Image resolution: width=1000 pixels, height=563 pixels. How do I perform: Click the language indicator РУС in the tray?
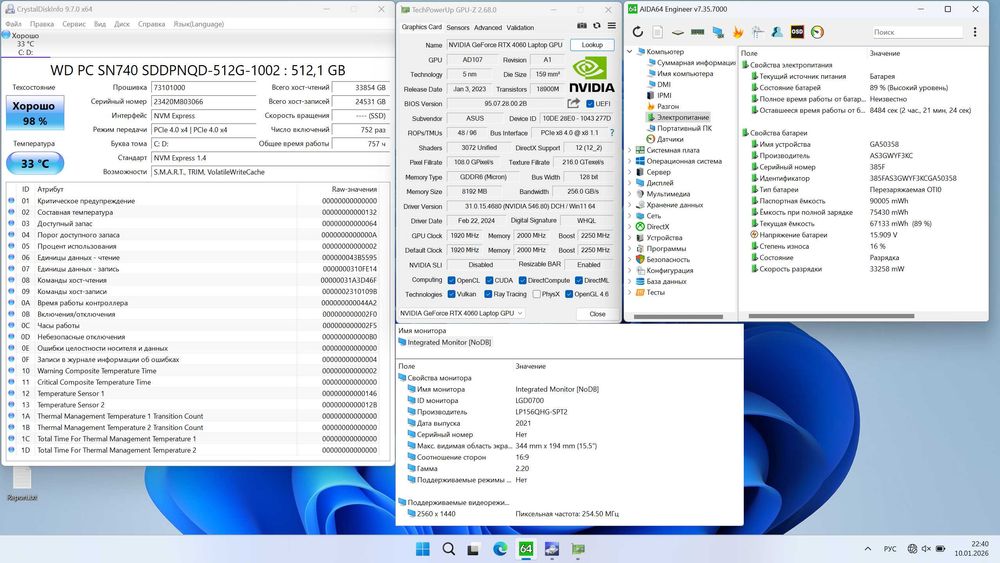pos(890,549)
